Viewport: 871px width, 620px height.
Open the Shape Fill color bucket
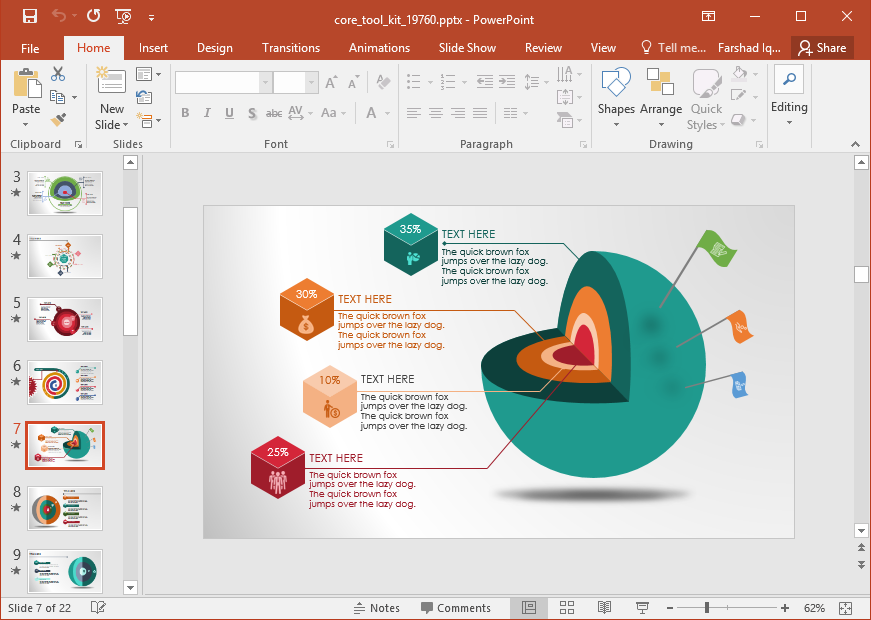coord(739,73)
